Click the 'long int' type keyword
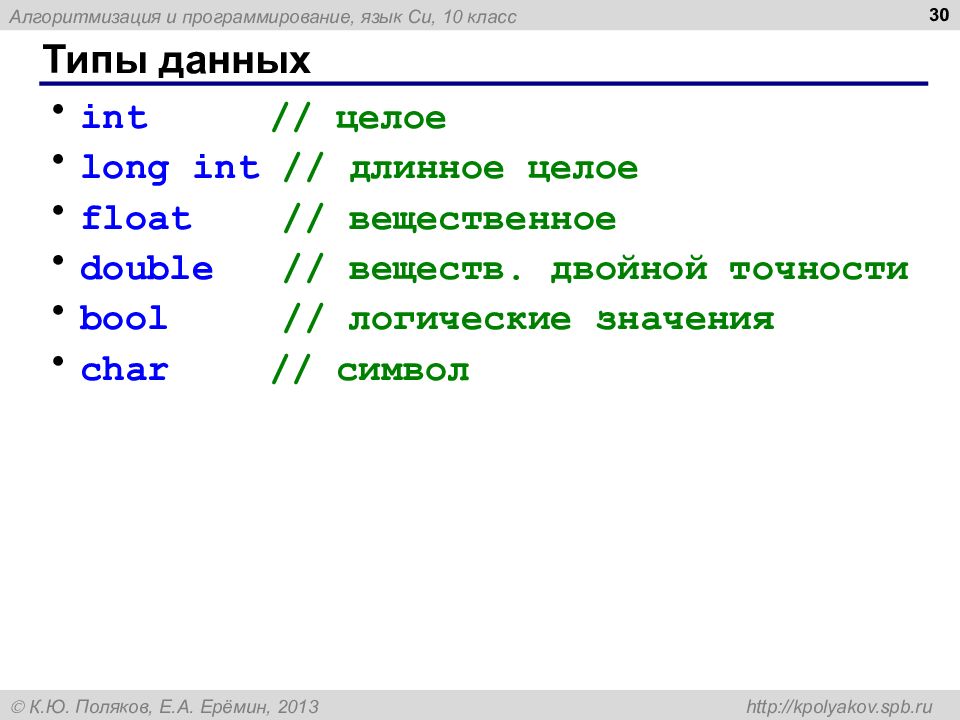960x720 pixels. 170,168
